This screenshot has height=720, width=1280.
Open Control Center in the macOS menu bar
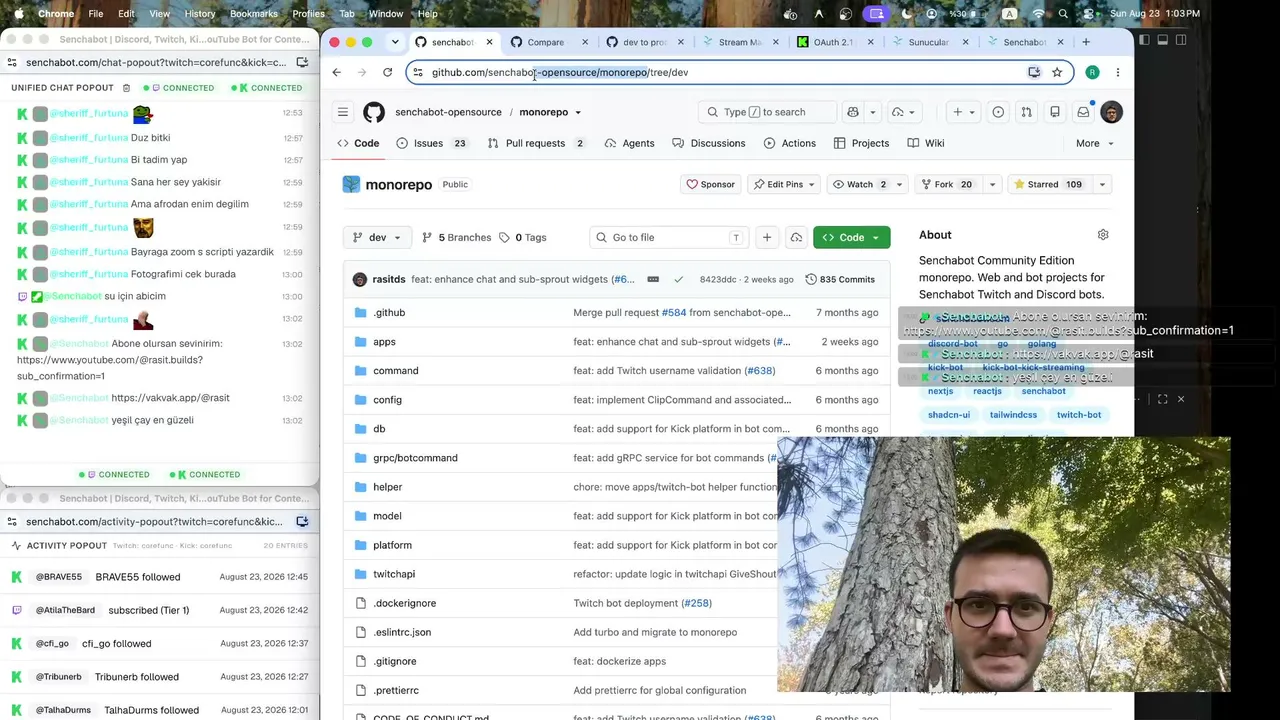click(1088, 14)
